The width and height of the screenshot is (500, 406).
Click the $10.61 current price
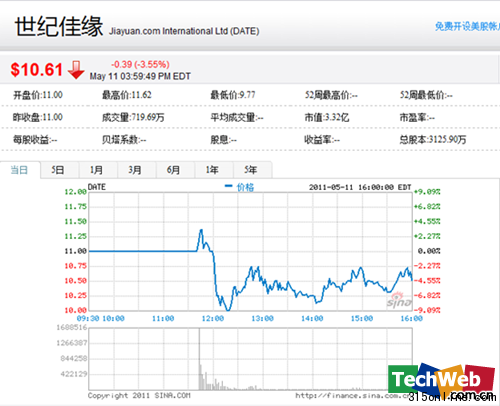pyautogui.click(x=37, y=70)
